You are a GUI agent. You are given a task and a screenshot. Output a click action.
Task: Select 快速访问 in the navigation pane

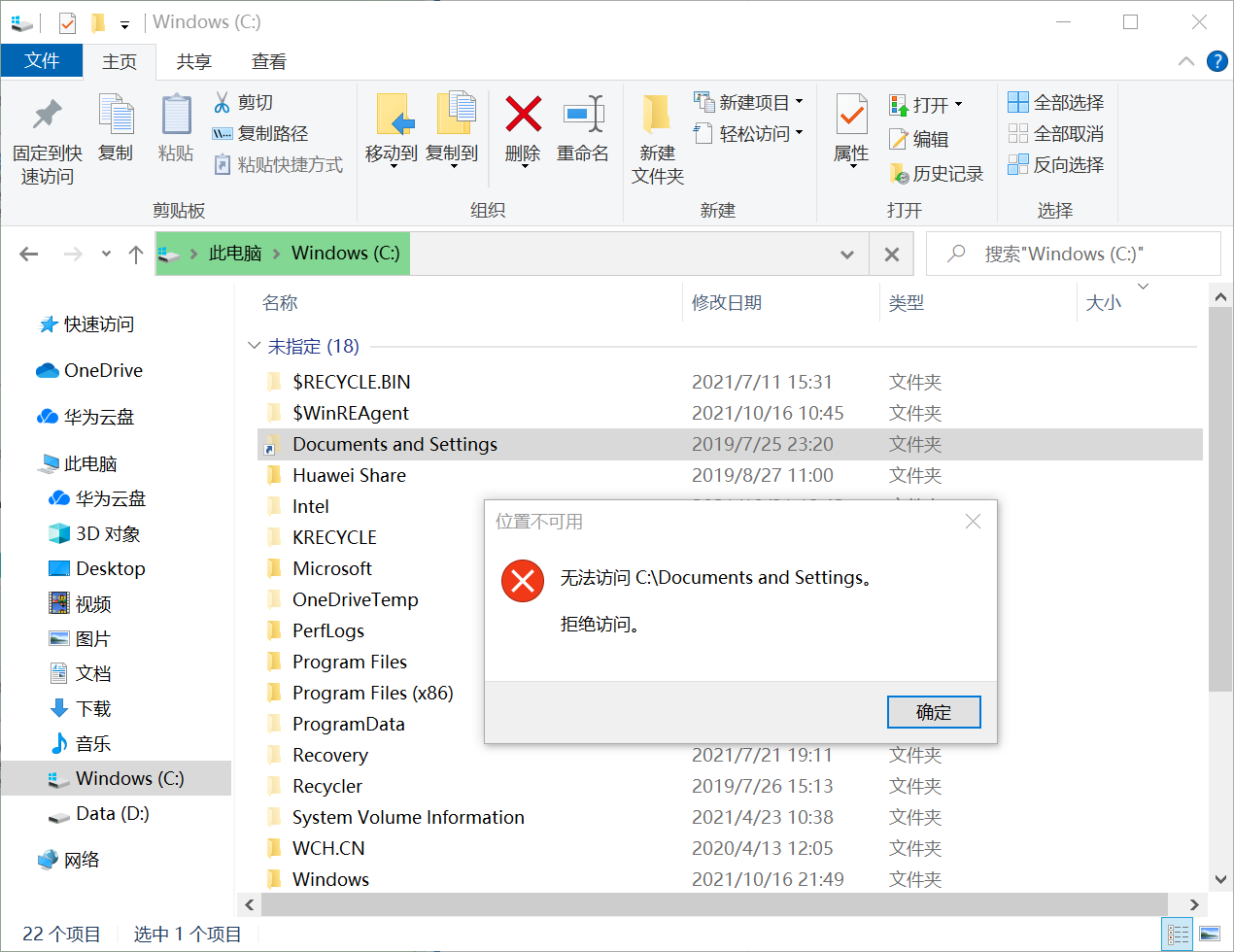99,324
